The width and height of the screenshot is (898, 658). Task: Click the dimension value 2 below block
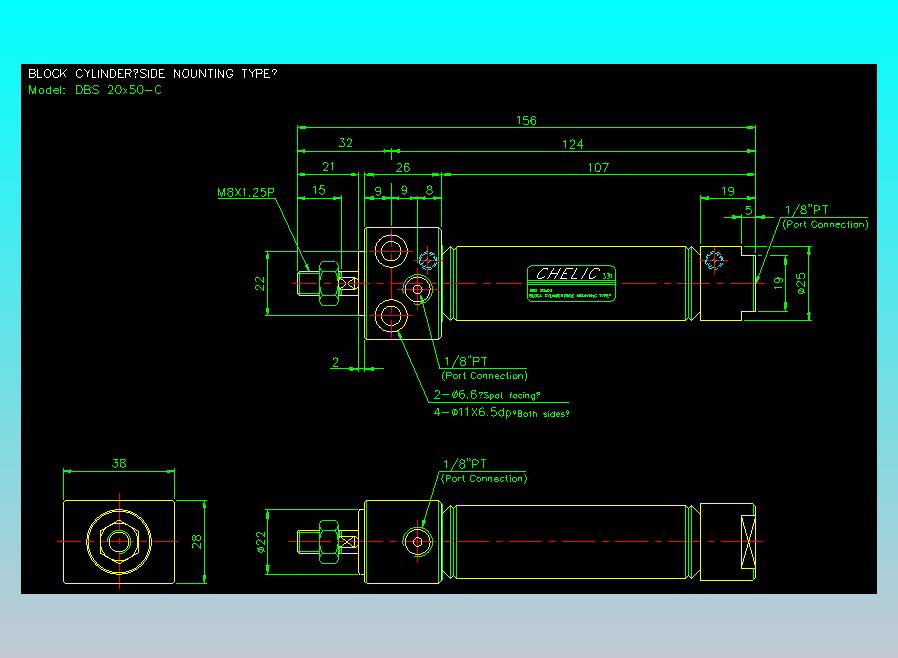[x=336, y=362]
